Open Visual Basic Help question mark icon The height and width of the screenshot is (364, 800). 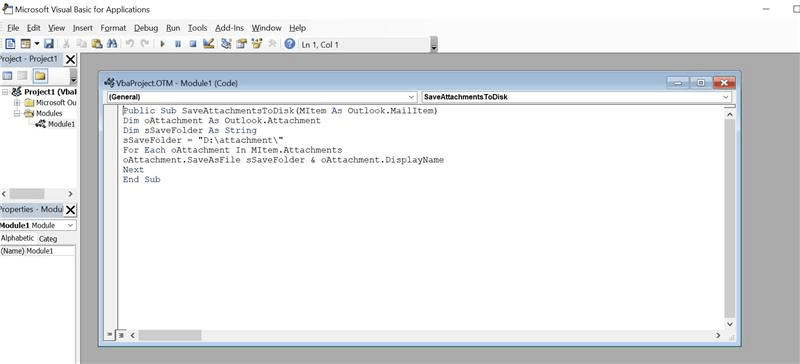coord(290,44)
